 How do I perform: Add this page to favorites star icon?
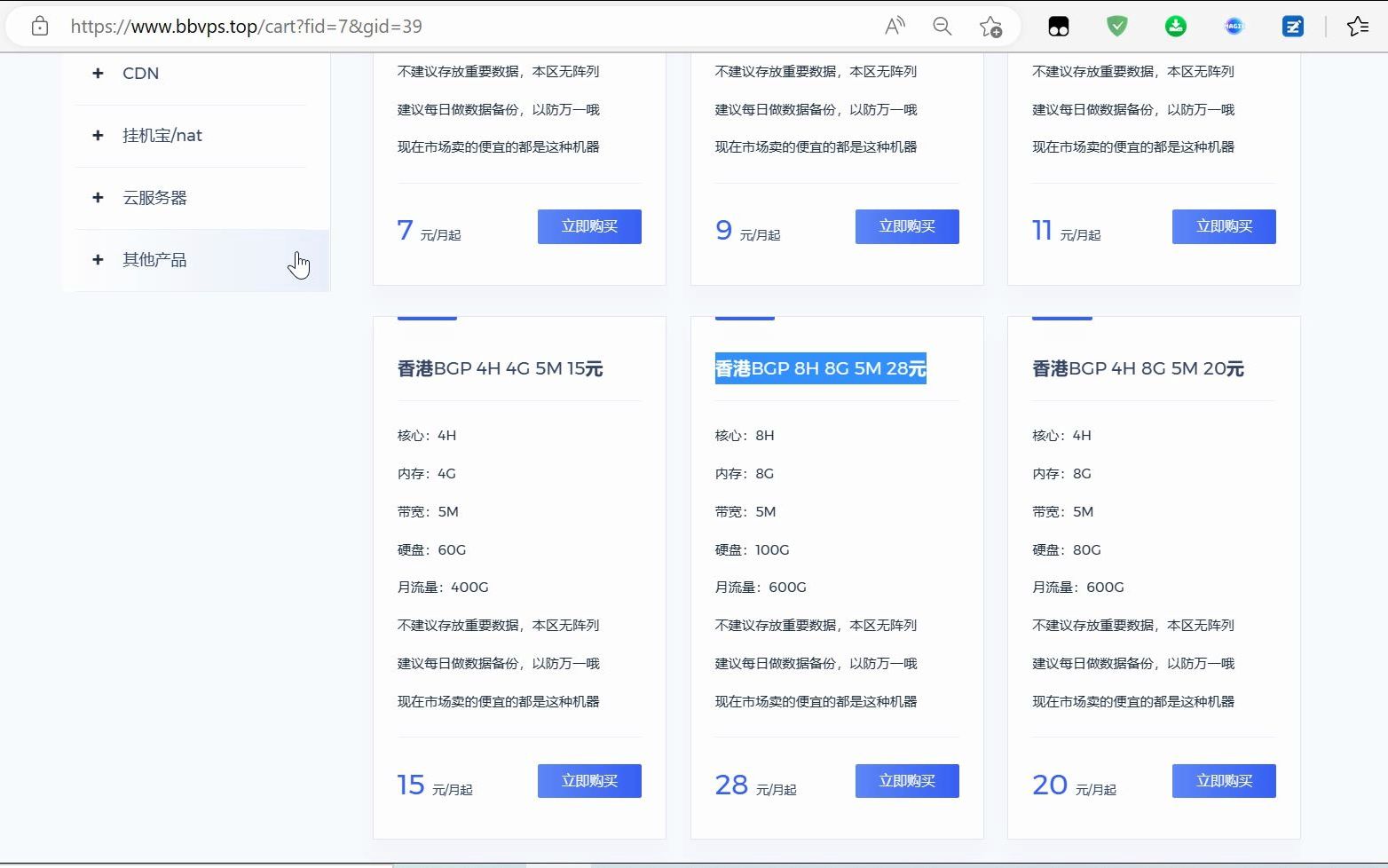(990, 27)
